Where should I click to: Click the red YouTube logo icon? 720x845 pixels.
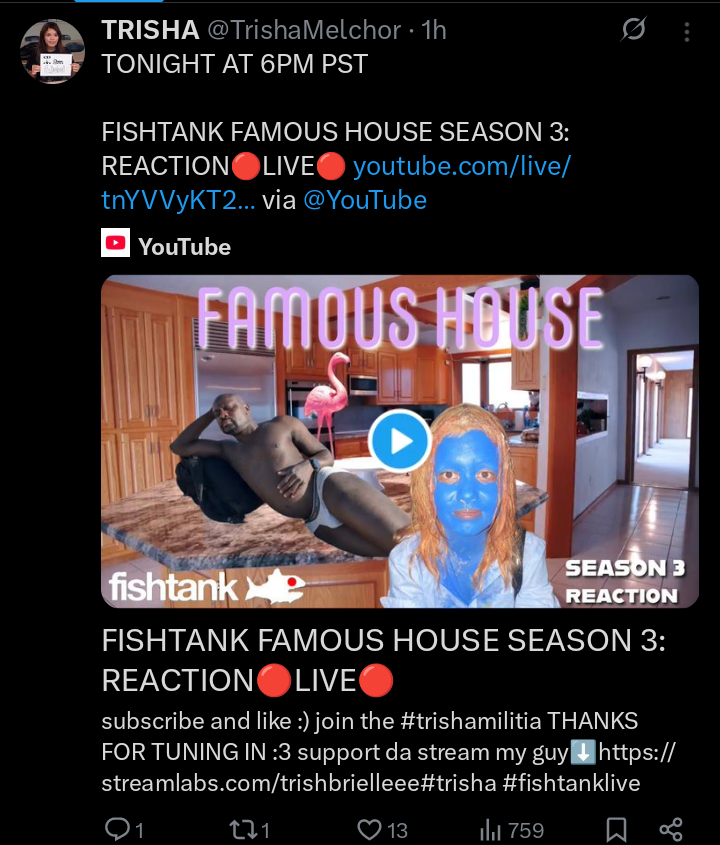[x=115, y=243]
